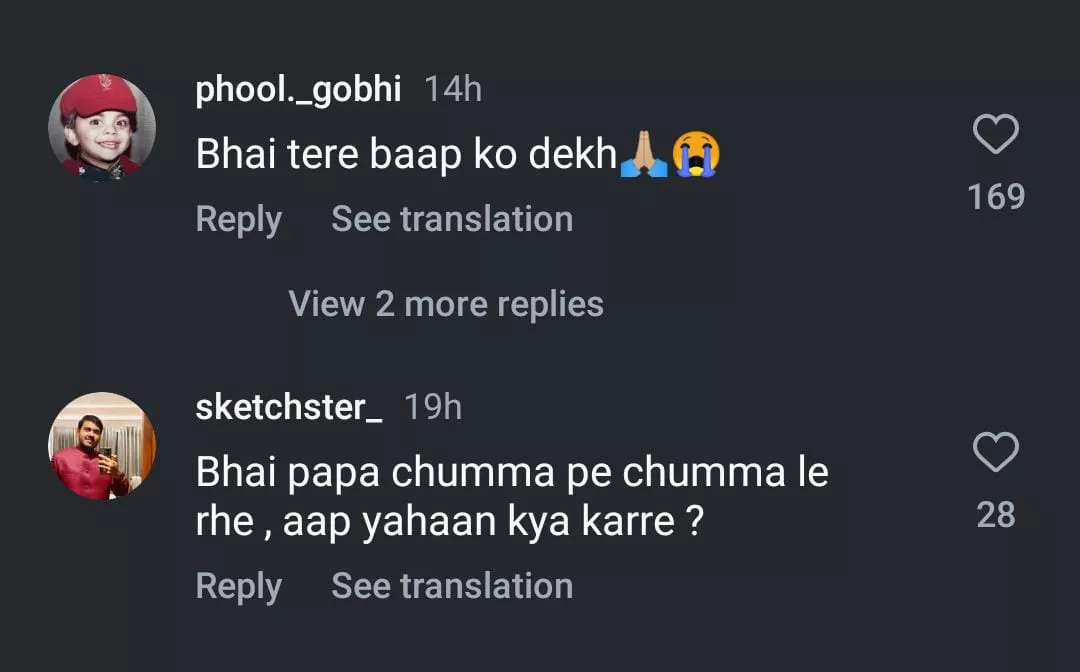1080x672 pixels.
Task: Click the 14h timestamp
Action: click(x=453, y=90)
